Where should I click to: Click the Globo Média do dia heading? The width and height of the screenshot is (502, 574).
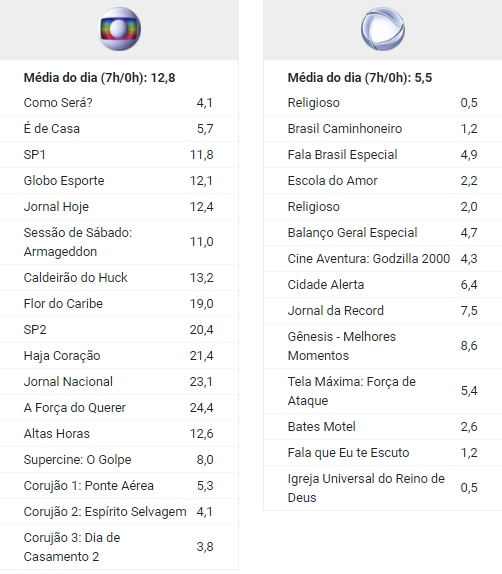(x=99, y=78)
